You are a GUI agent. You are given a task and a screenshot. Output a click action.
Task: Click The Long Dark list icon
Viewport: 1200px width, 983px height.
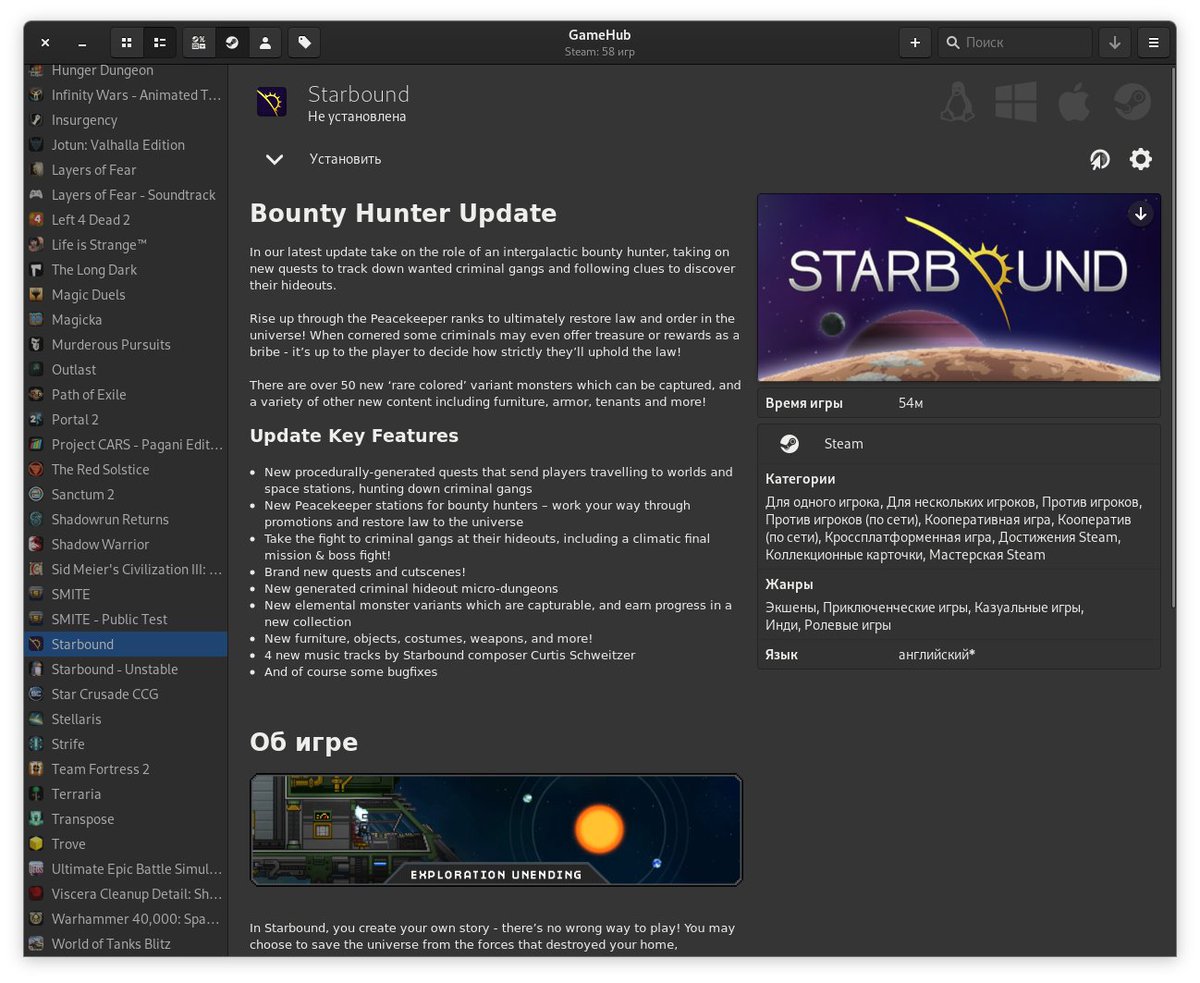[36, 270]
